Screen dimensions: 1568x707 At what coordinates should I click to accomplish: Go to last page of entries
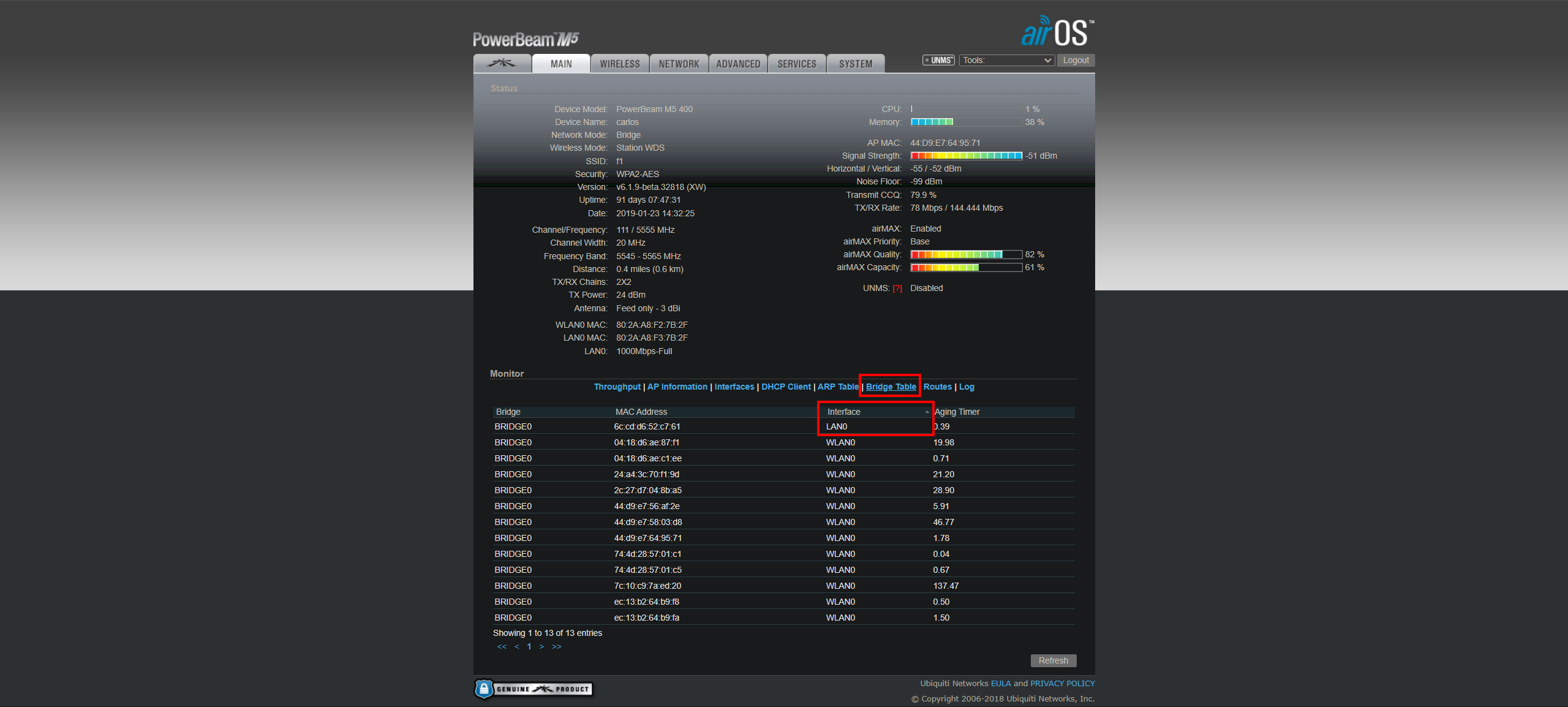pos(556,647)
